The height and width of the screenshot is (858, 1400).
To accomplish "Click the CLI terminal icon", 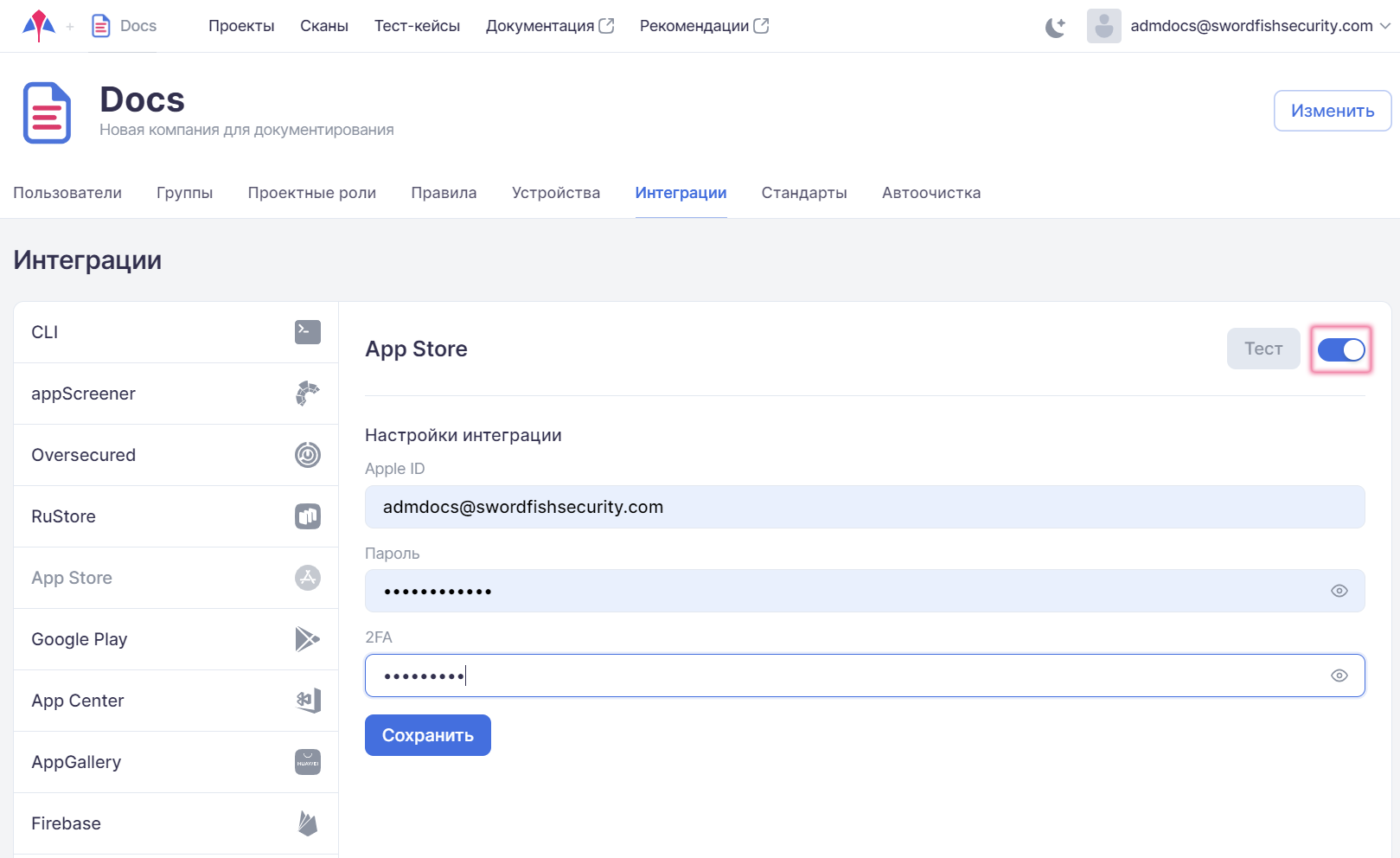I will tap(307, 332).
